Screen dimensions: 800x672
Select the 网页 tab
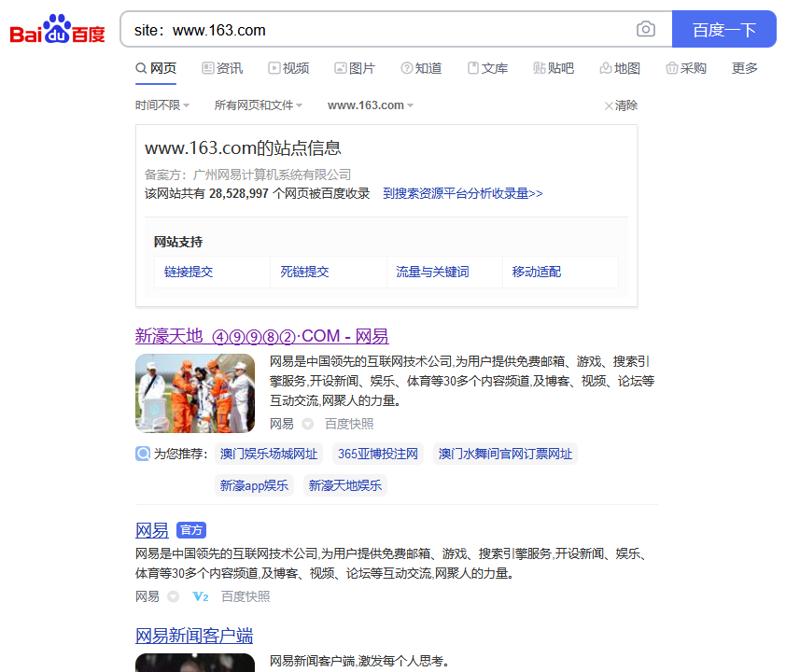[x=156, y=68]
